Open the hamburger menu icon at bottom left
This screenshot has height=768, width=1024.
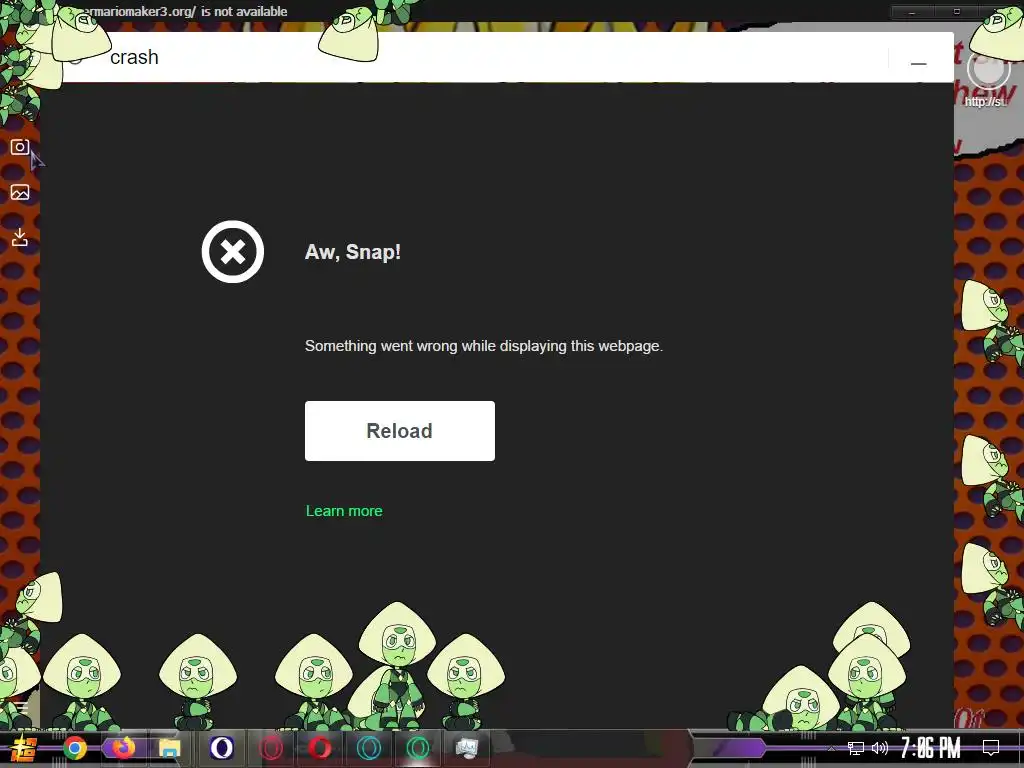pos(22,707)
